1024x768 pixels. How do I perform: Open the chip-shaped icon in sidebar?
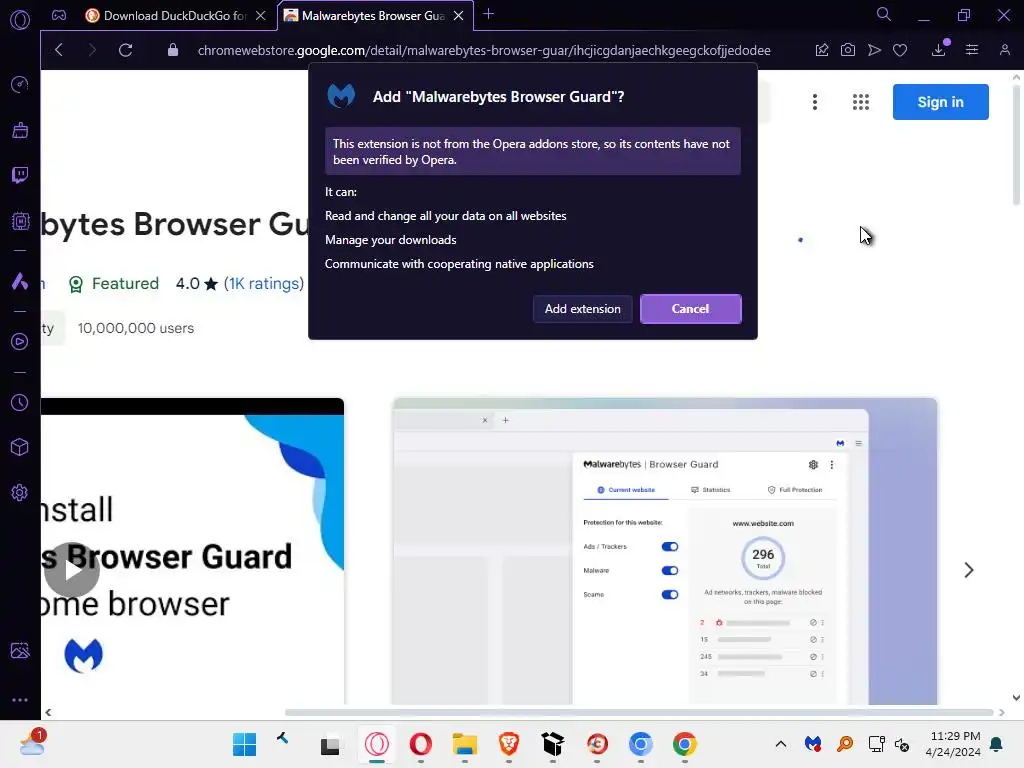[20, 221]
